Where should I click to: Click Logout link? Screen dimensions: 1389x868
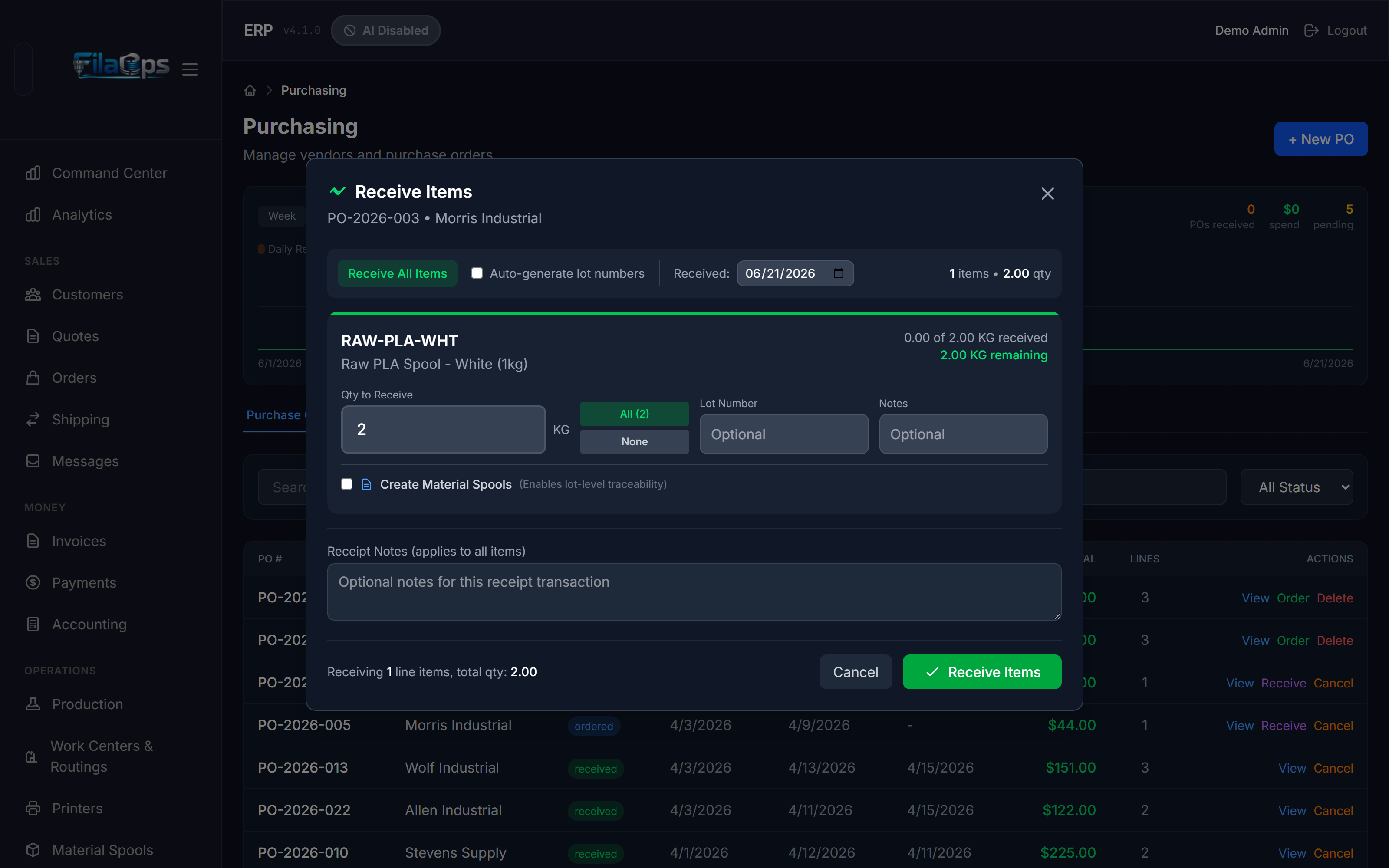[x=1346, y=30]
